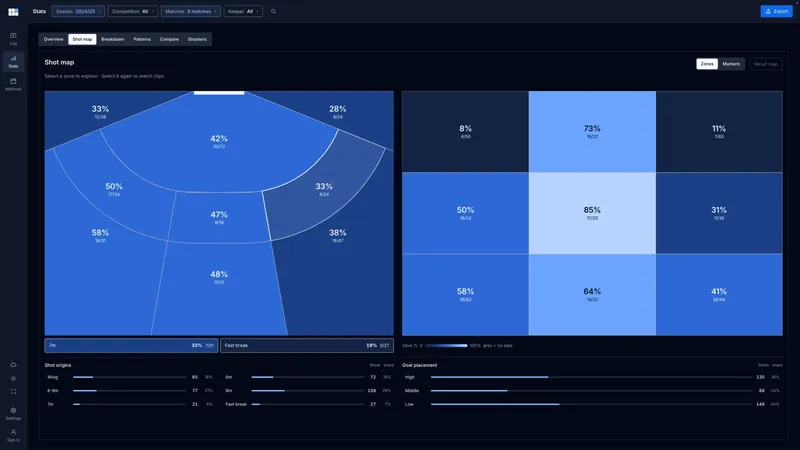The image size is (800, 450).
Task: Select the 58% bottom-left goal cell
Action: (x=465, y=294)
